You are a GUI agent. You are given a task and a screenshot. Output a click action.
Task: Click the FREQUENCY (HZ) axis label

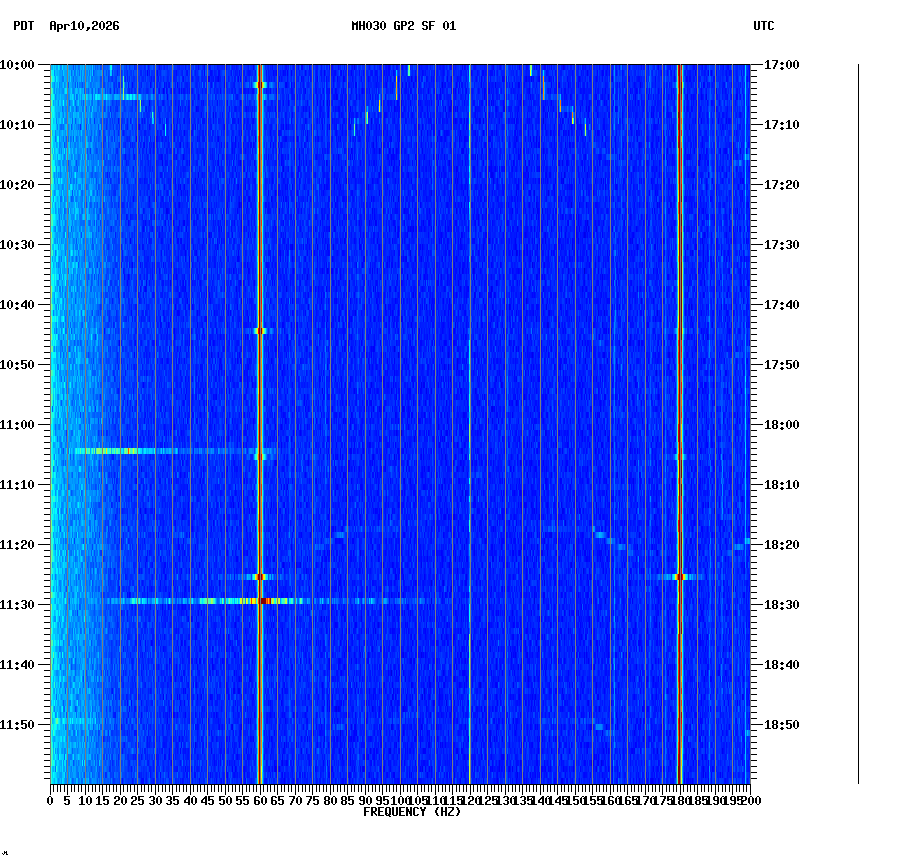point(411,812)
